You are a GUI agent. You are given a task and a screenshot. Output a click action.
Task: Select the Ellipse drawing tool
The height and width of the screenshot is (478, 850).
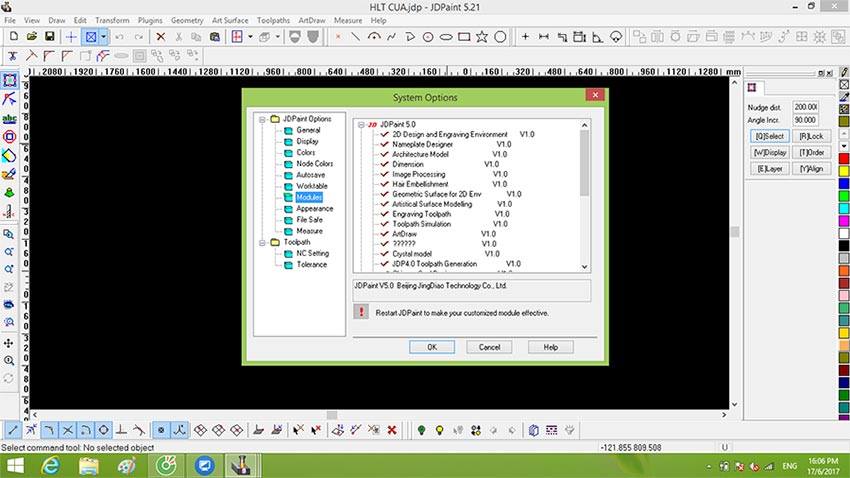[x=446, y=37]
